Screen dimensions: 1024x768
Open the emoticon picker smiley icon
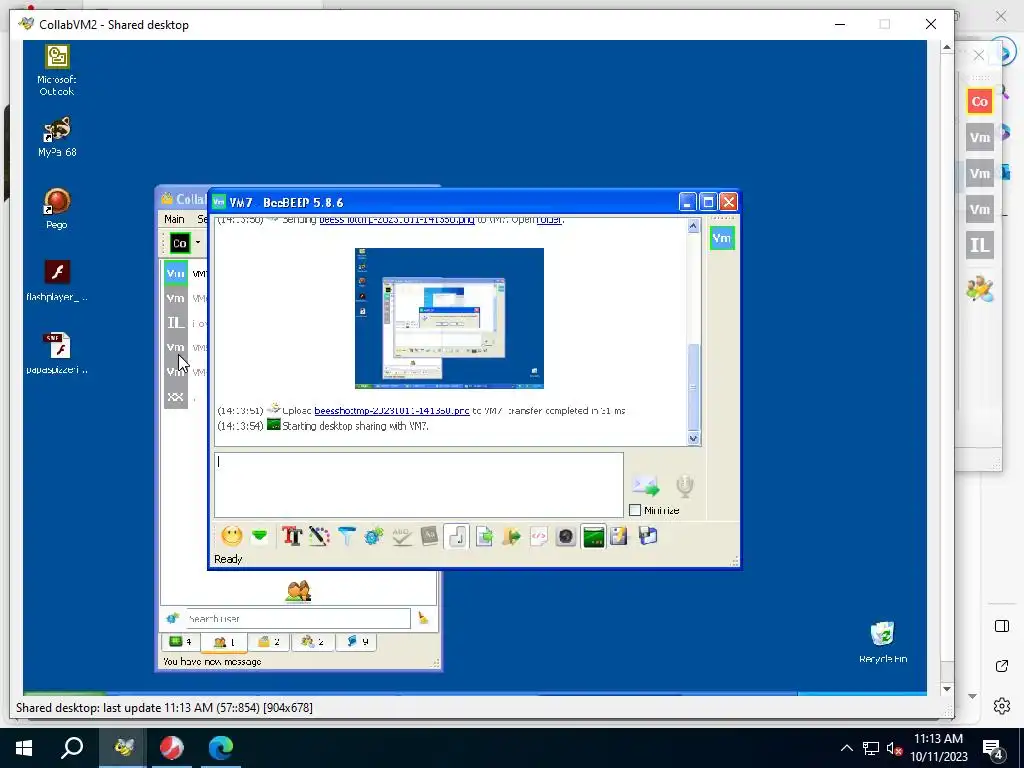[x=231, y=536]
